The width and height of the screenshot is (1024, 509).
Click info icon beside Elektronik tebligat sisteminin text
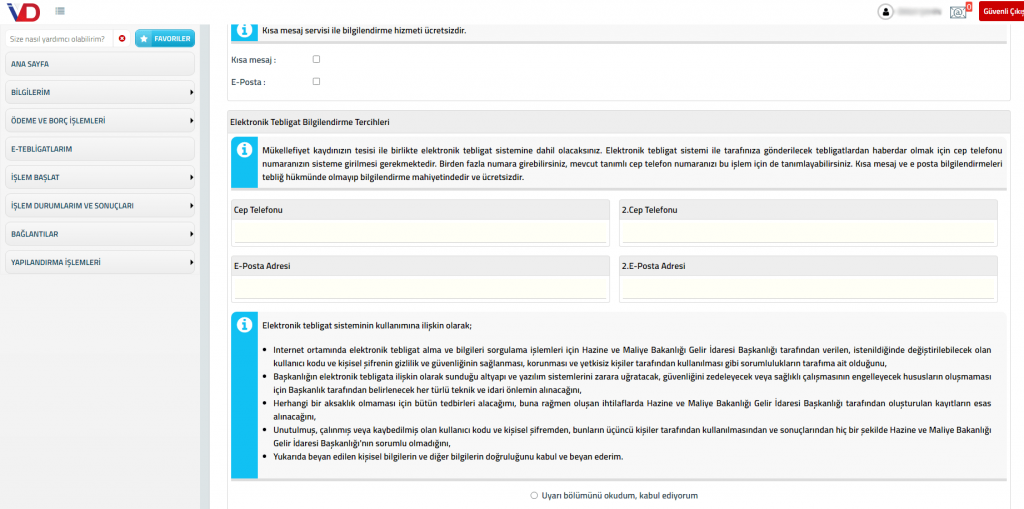[x=244, y=325]
